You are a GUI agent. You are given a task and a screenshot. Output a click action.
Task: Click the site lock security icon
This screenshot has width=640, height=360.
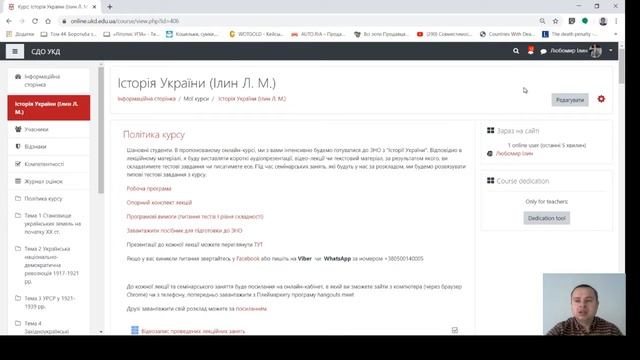pyautogui.click(x=64, y=21)
